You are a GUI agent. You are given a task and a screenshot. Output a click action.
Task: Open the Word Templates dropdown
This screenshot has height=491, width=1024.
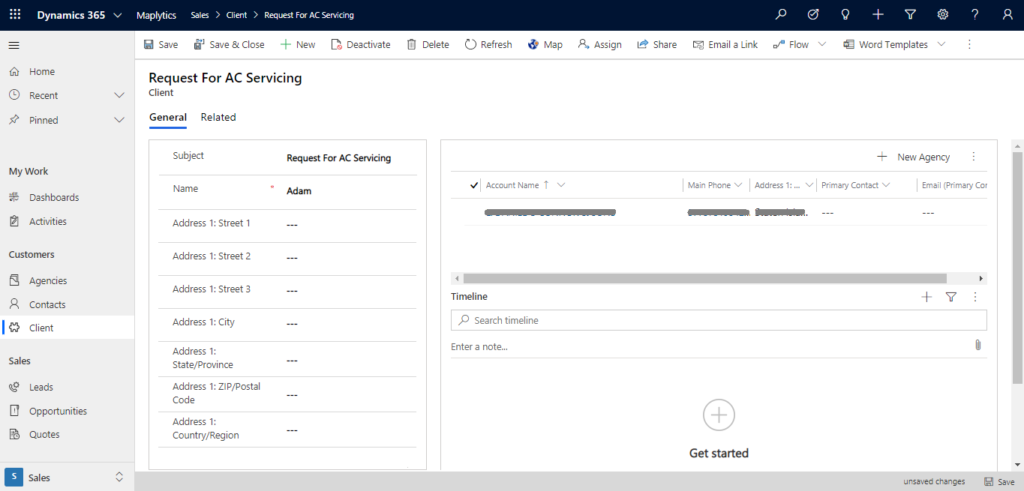click(x=941, y=45)
